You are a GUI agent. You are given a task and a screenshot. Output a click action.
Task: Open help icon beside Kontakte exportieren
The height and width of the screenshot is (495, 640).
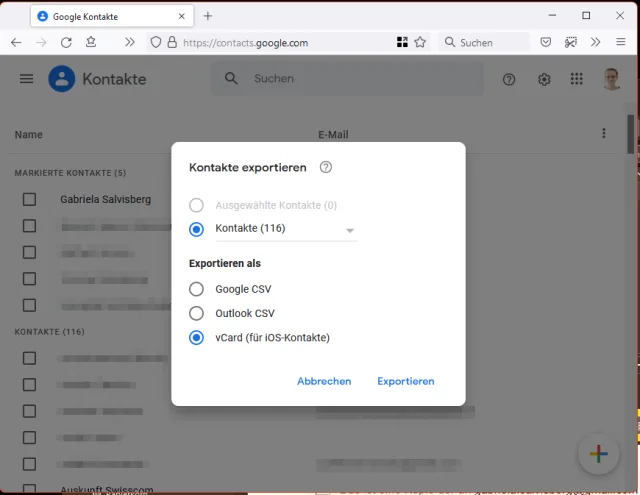(x=326, y=167)
